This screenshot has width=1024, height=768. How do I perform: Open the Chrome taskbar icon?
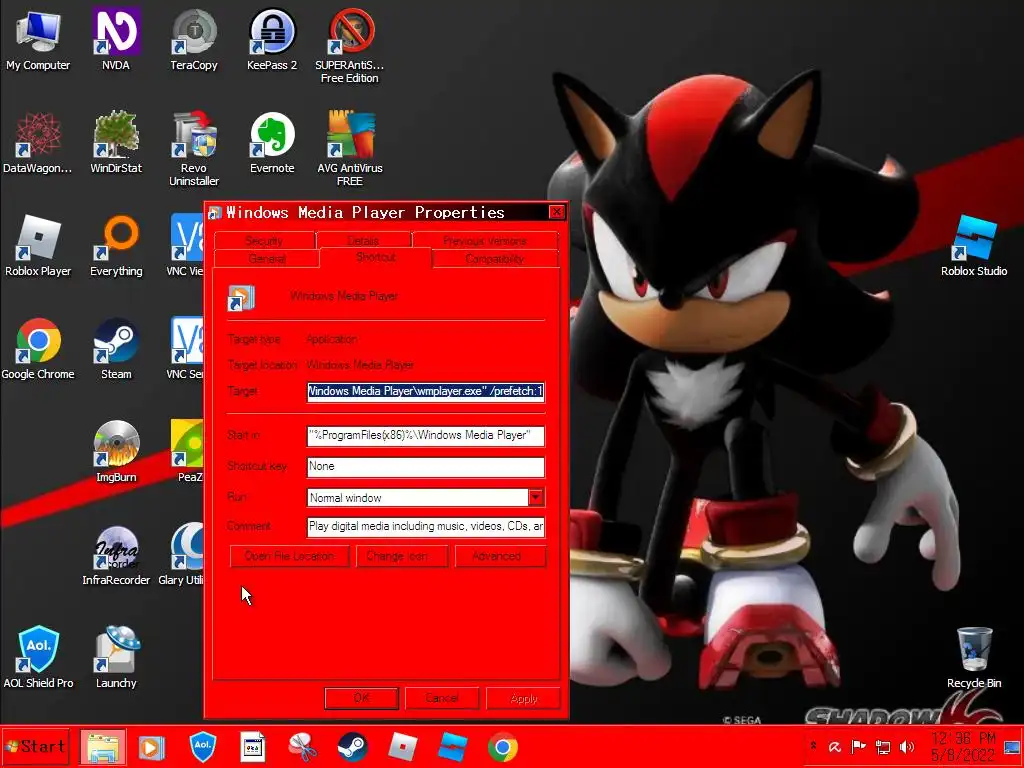[502, 747]
